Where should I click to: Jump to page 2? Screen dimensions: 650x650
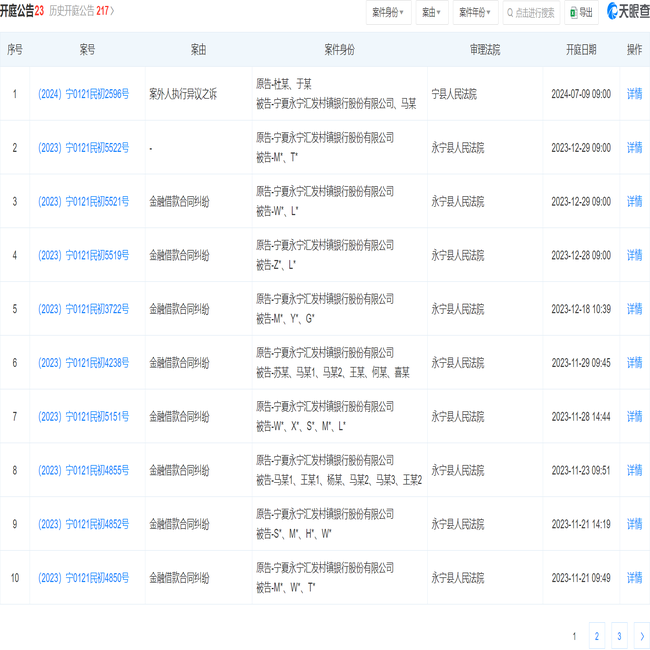[597, 636]
